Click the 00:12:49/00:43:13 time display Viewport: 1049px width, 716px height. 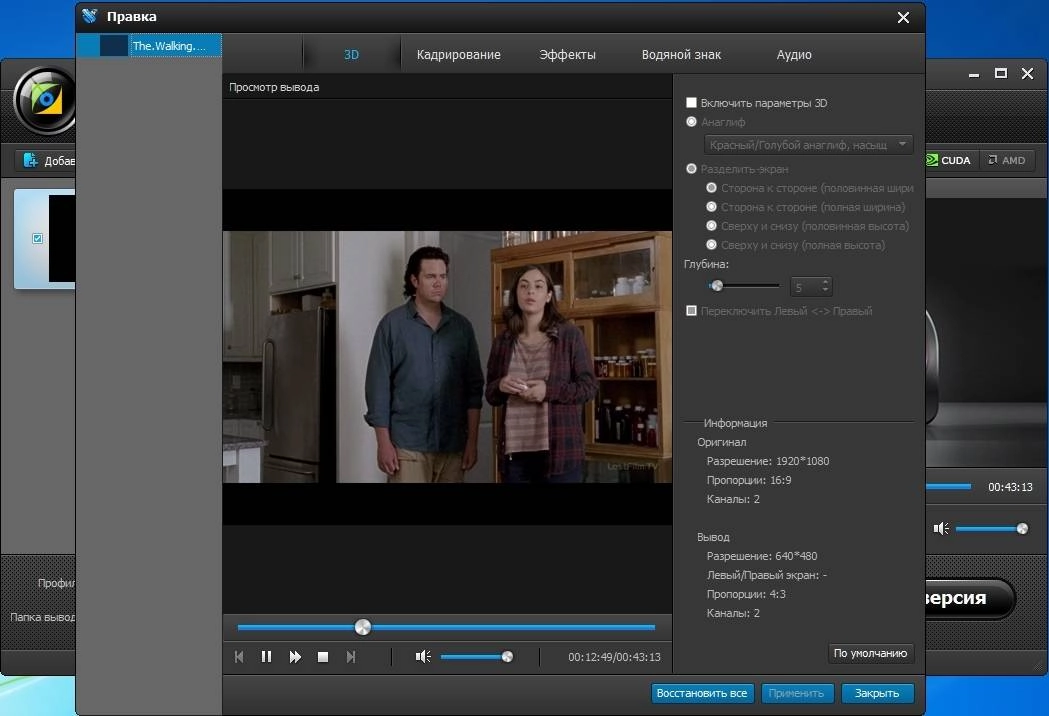tap(614, 657)
